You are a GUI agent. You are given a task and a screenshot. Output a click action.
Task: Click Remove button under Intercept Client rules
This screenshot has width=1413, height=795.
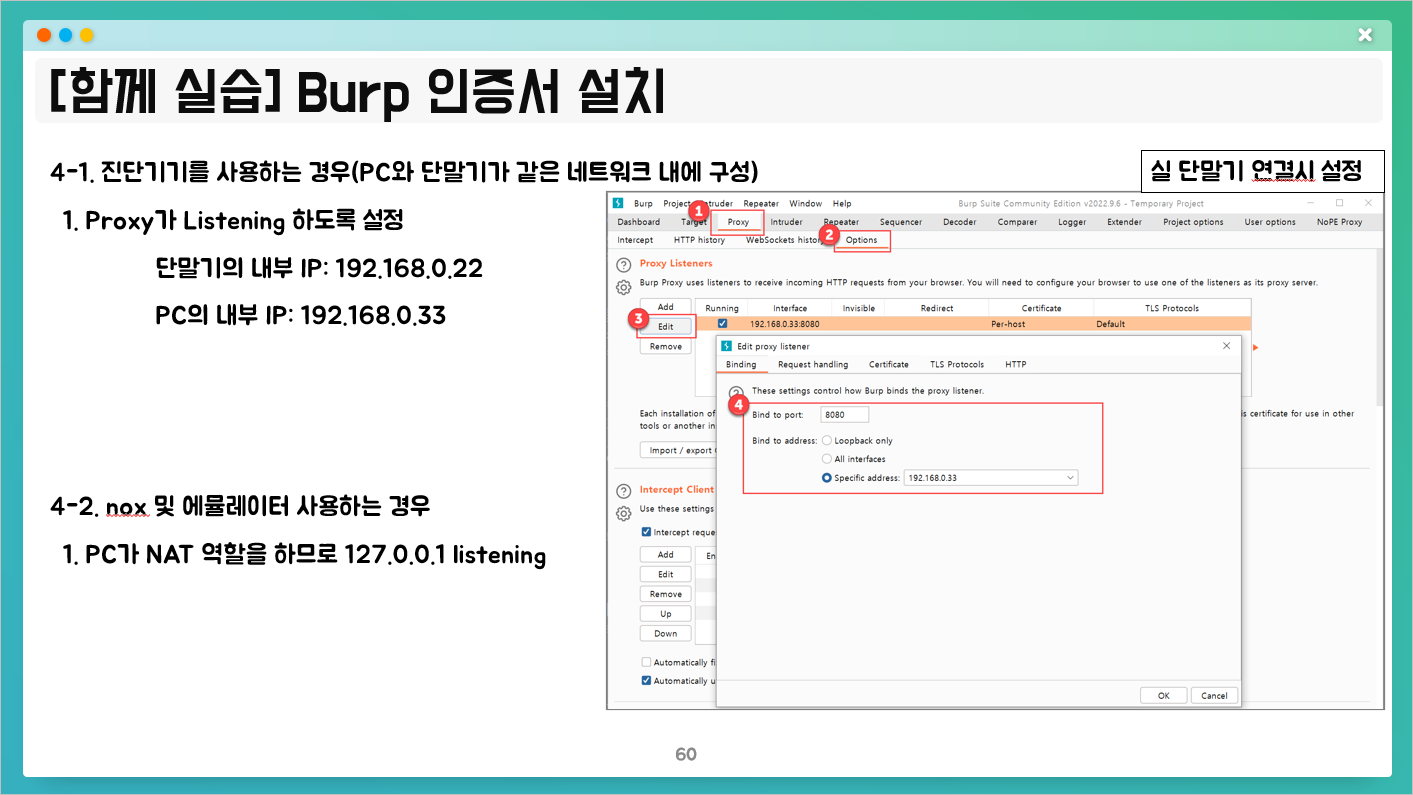pos(665,594)
